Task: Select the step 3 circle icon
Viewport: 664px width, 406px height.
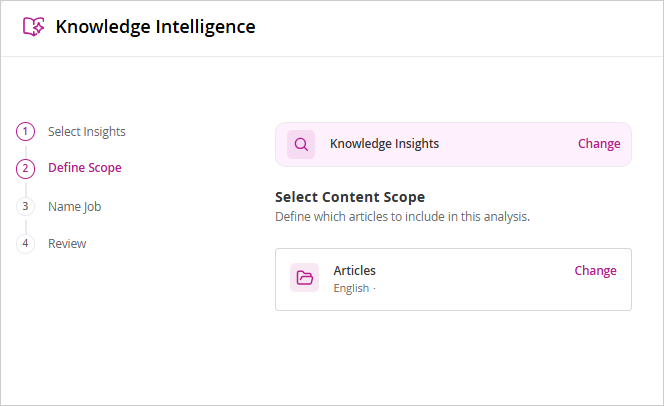Action: click(x=25, y=206)
